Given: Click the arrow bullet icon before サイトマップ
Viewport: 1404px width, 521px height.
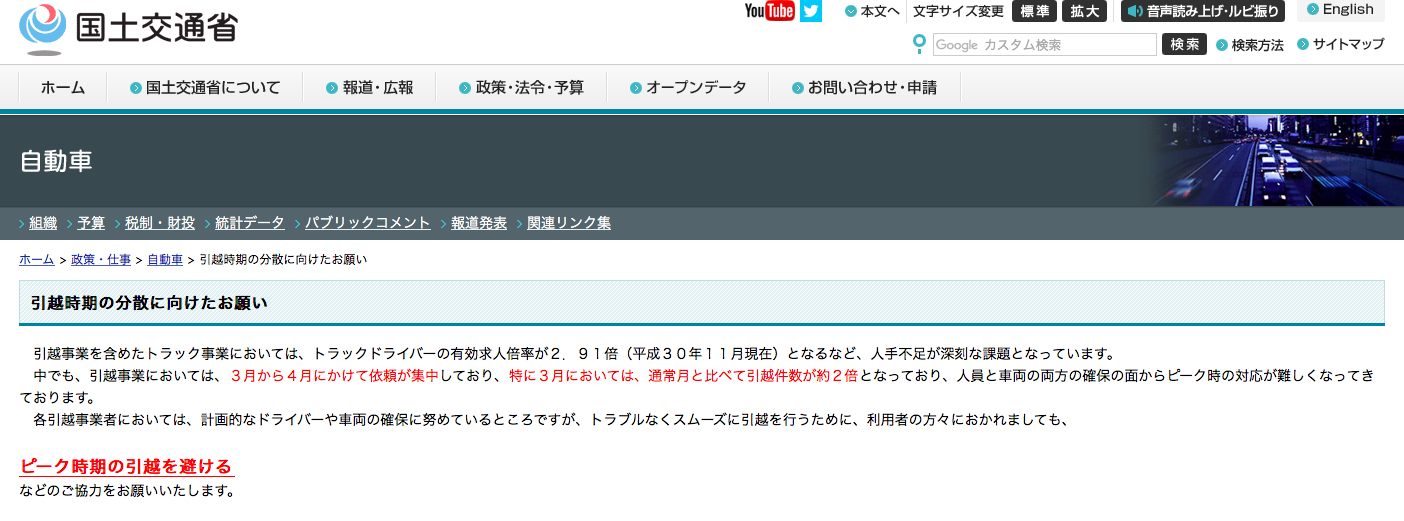Looking at the screenshot, I should 1303,44.
